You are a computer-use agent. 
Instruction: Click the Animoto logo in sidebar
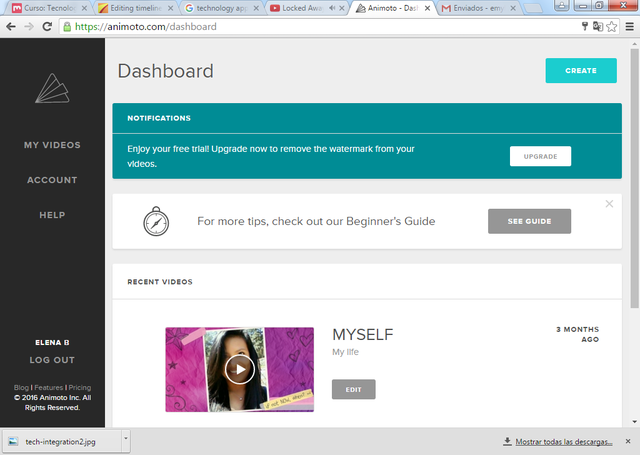point(52,88)
